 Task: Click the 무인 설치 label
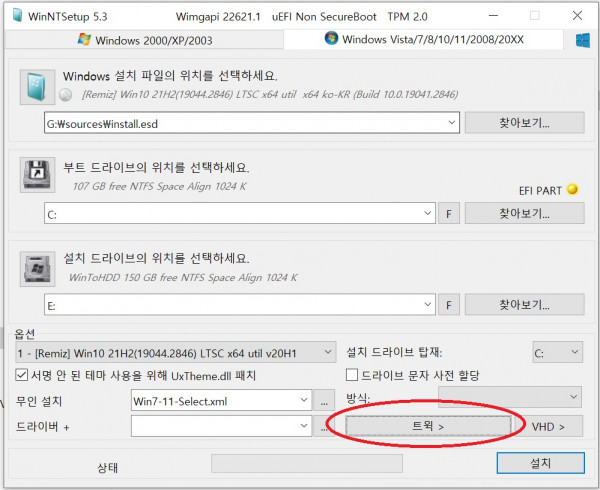click(39, 401)
